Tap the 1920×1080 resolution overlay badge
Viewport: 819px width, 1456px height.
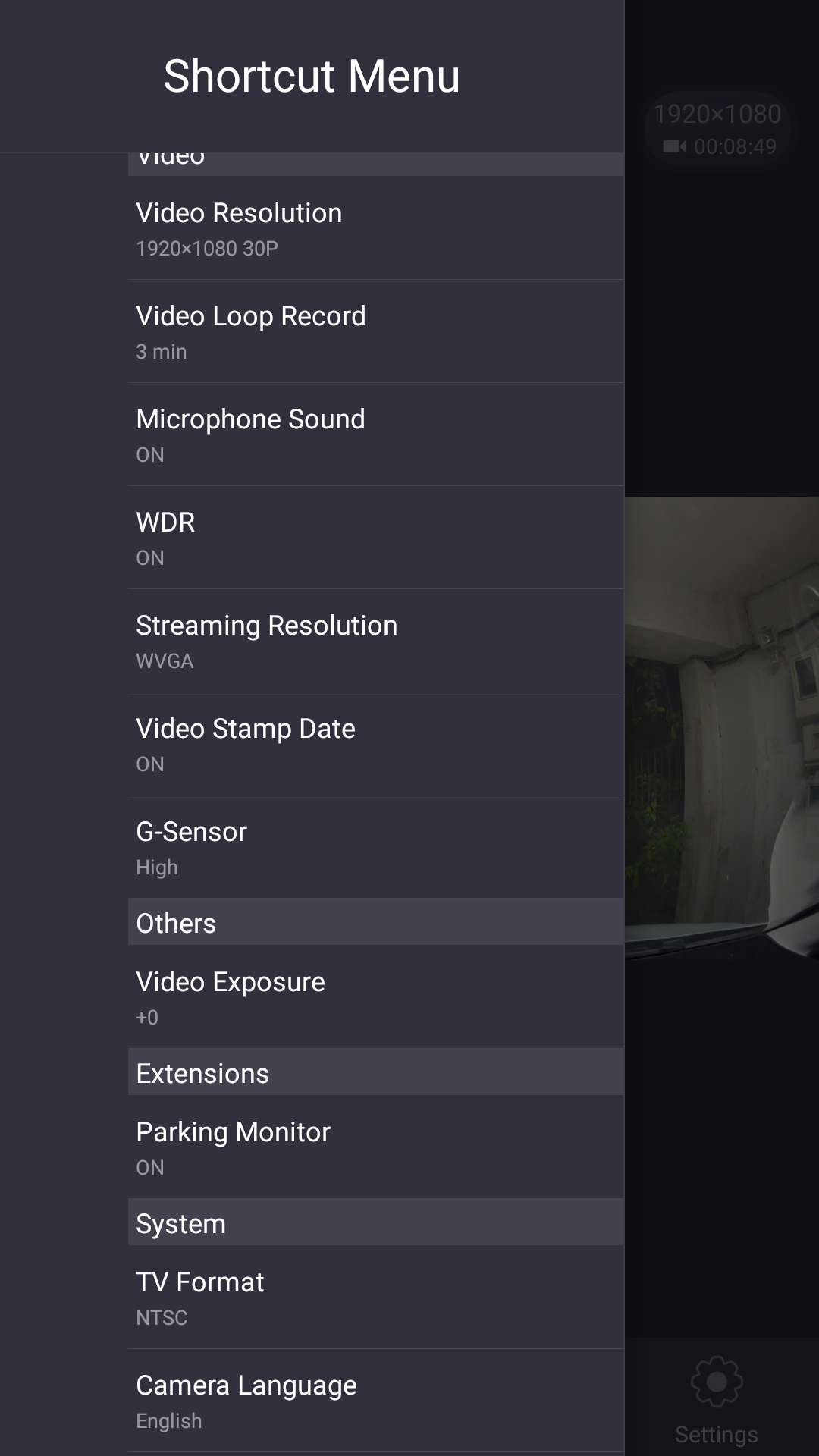(717, 114)
